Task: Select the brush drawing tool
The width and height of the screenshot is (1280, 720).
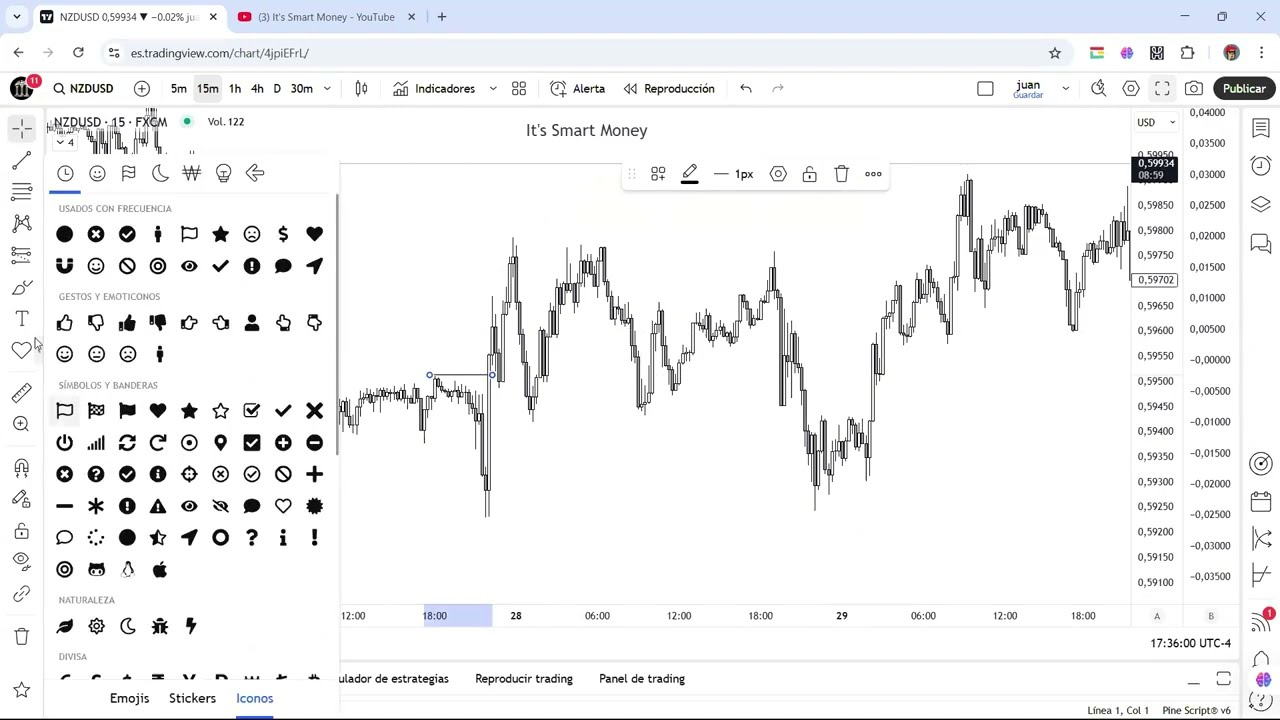Action: 21,288
